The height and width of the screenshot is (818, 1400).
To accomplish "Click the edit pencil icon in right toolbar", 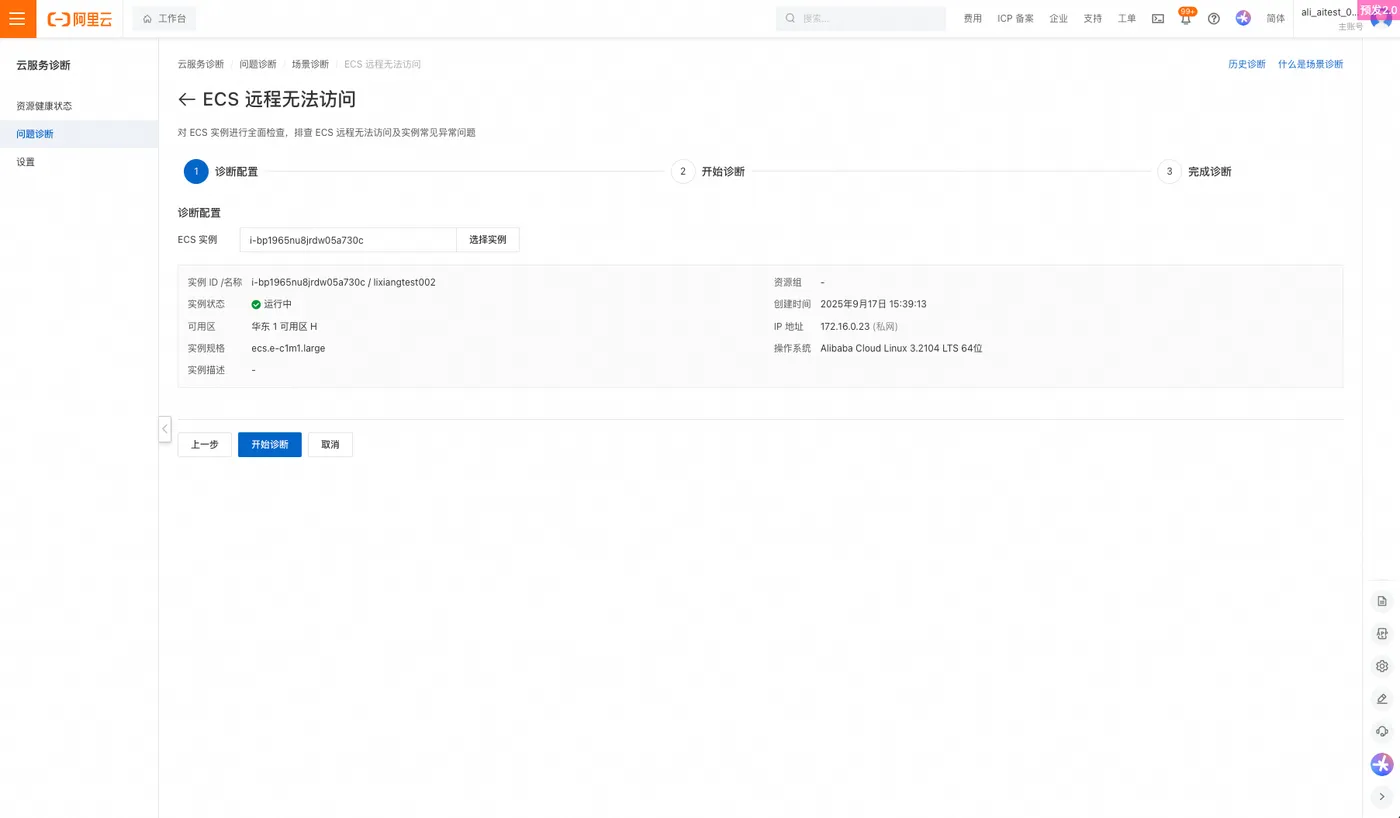I will point(1382,699).
